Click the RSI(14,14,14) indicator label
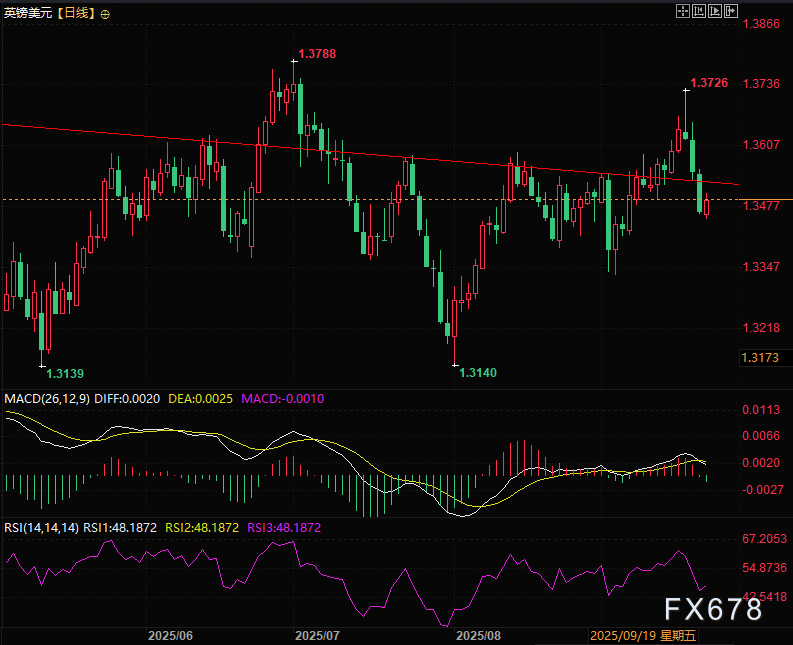 click(x=41, y=526)
